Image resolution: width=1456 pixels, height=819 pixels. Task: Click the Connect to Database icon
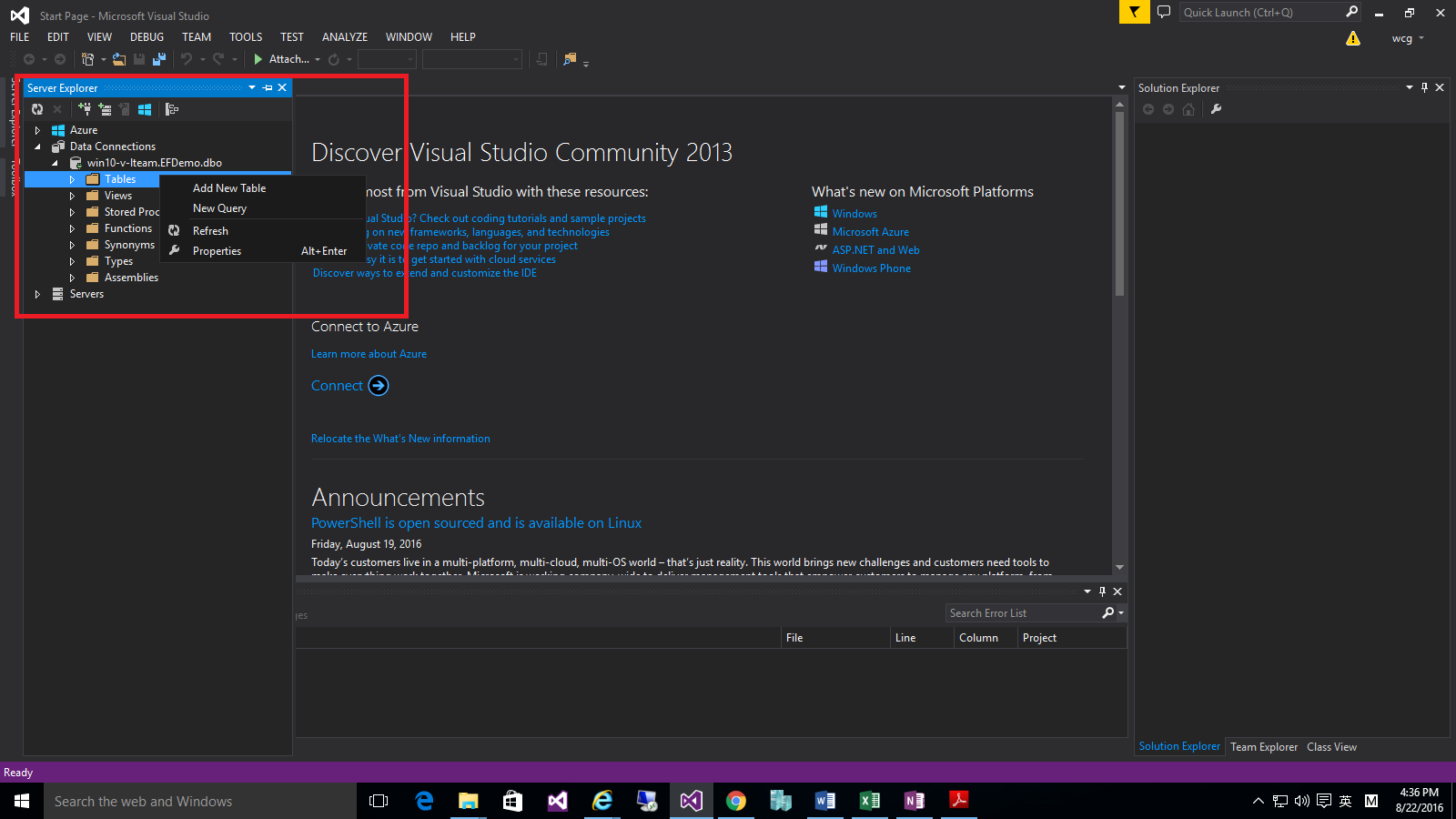pos(85,109)
